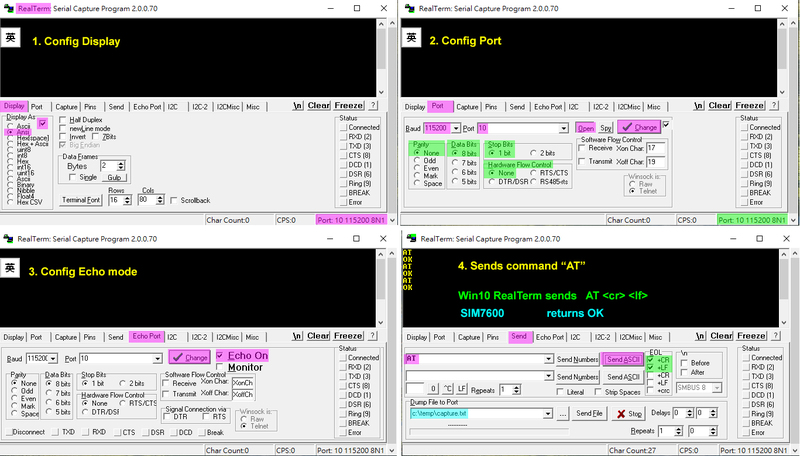Enable Half Duplex checkbox
The image size is (800, 456).
[x=63, y=120]
